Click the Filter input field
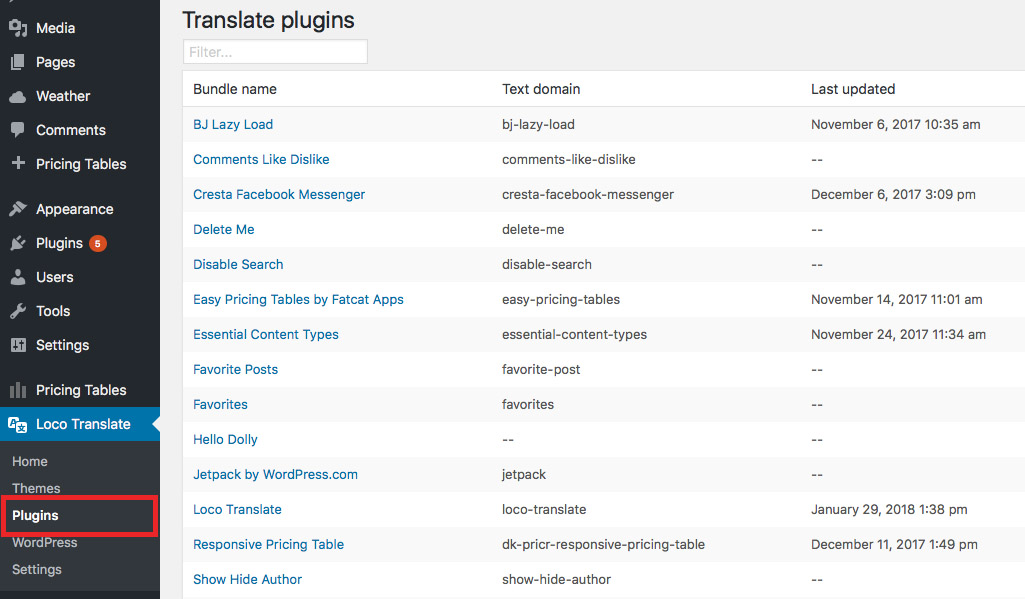Screen dimensions: 1025x599 click(x=275, y=52)
